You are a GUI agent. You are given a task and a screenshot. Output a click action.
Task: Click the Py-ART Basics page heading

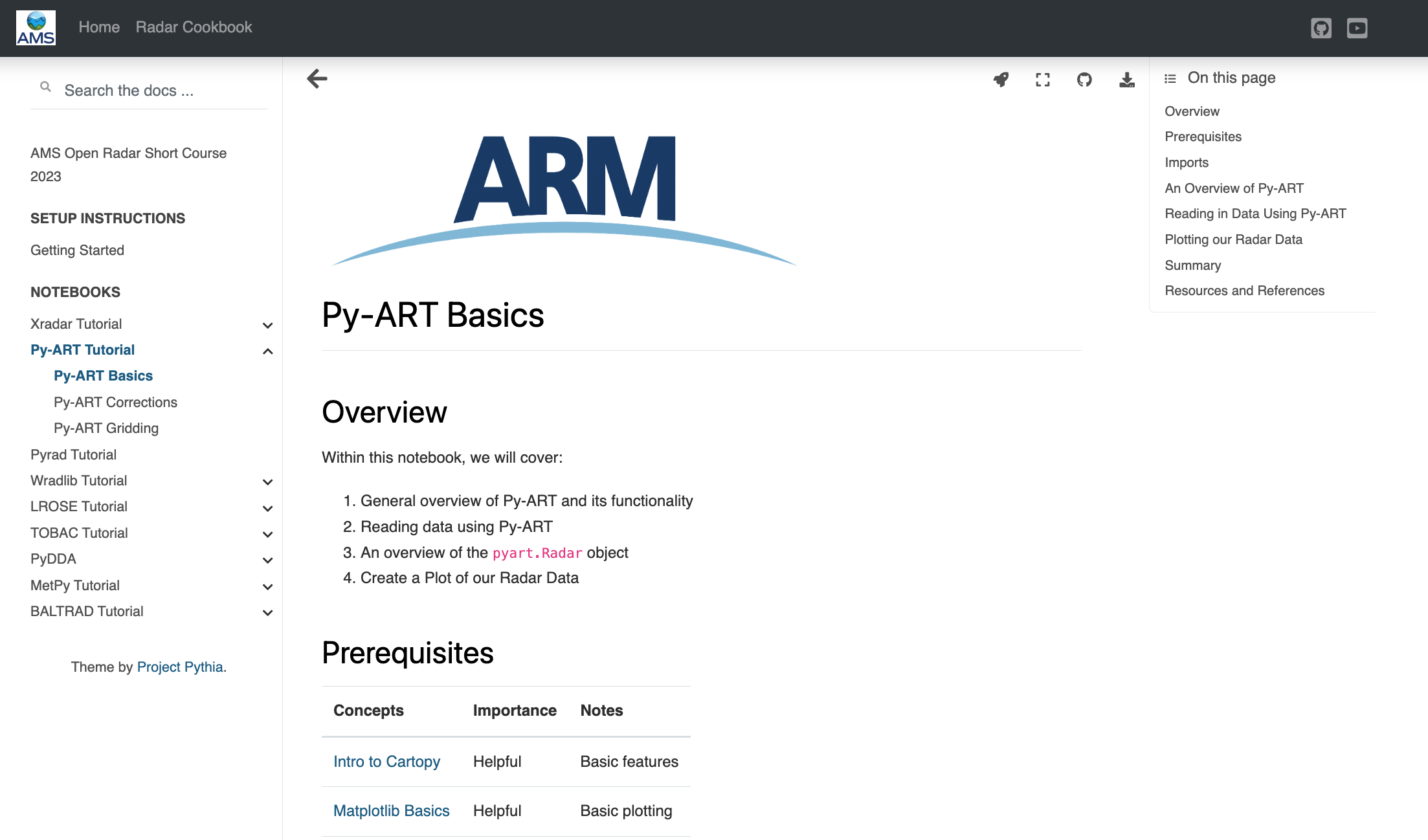pyautogui.click(x=432, y=315)
